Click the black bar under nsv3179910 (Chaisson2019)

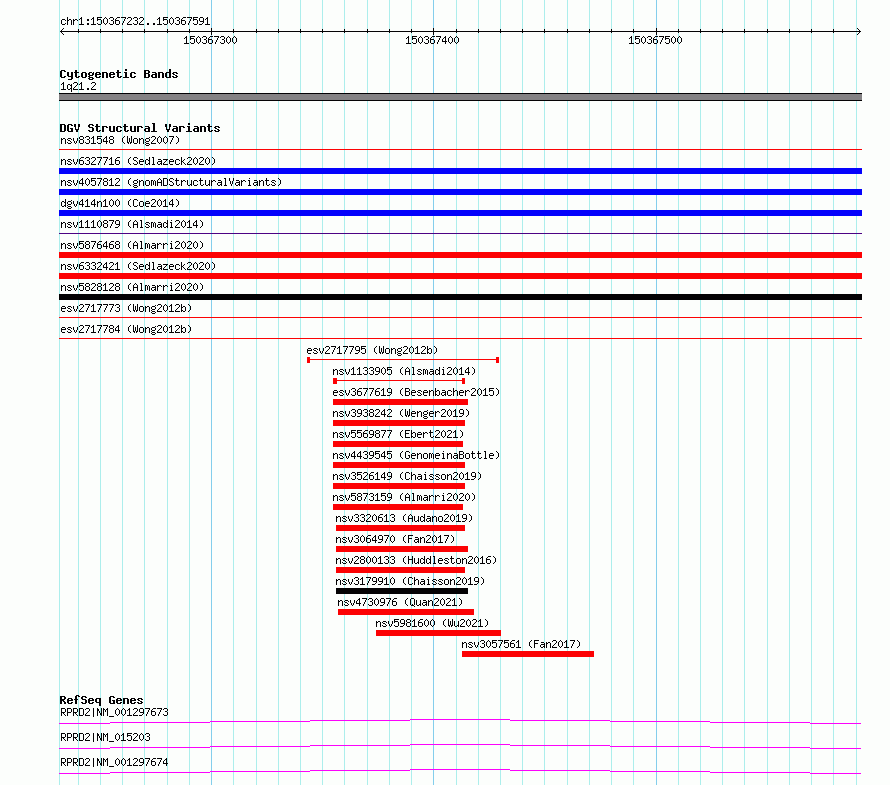[x=402, y=591]
